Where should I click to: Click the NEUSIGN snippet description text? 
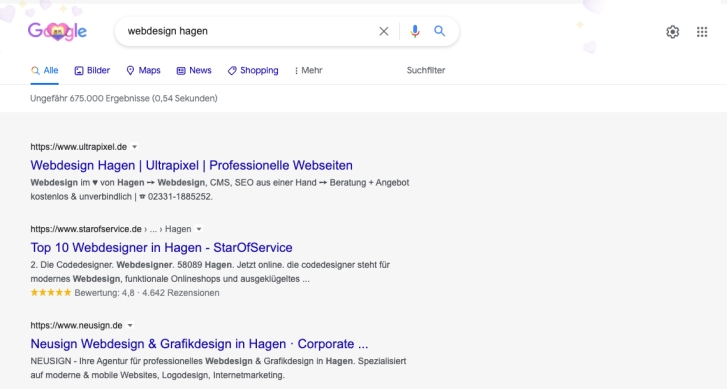click(x=218, y=368)
